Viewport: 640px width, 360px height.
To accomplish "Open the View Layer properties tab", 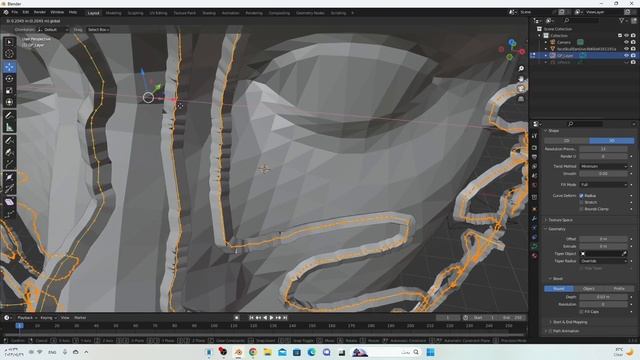I will point(534,167).
